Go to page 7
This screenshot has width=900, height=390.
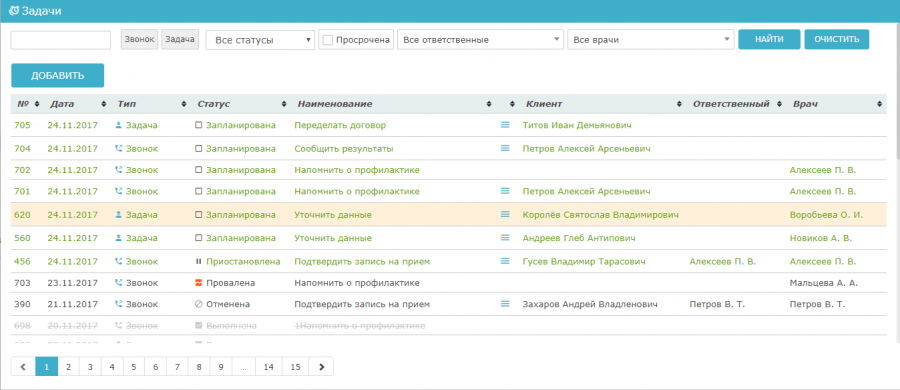pos(177,366)
